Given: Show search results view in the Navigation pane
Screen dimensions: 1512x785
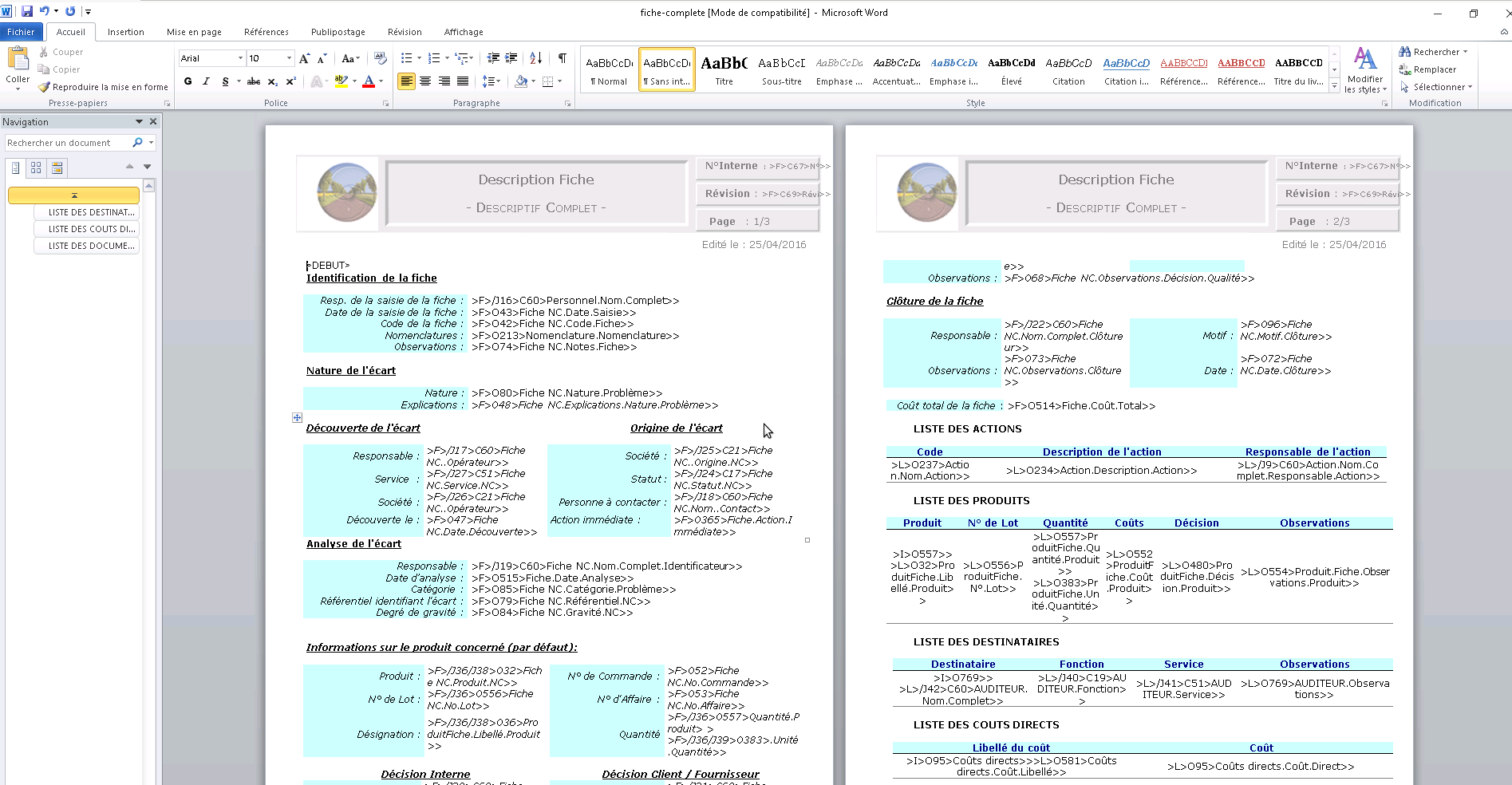Looking at the screenshot, I should pos(57,168).
